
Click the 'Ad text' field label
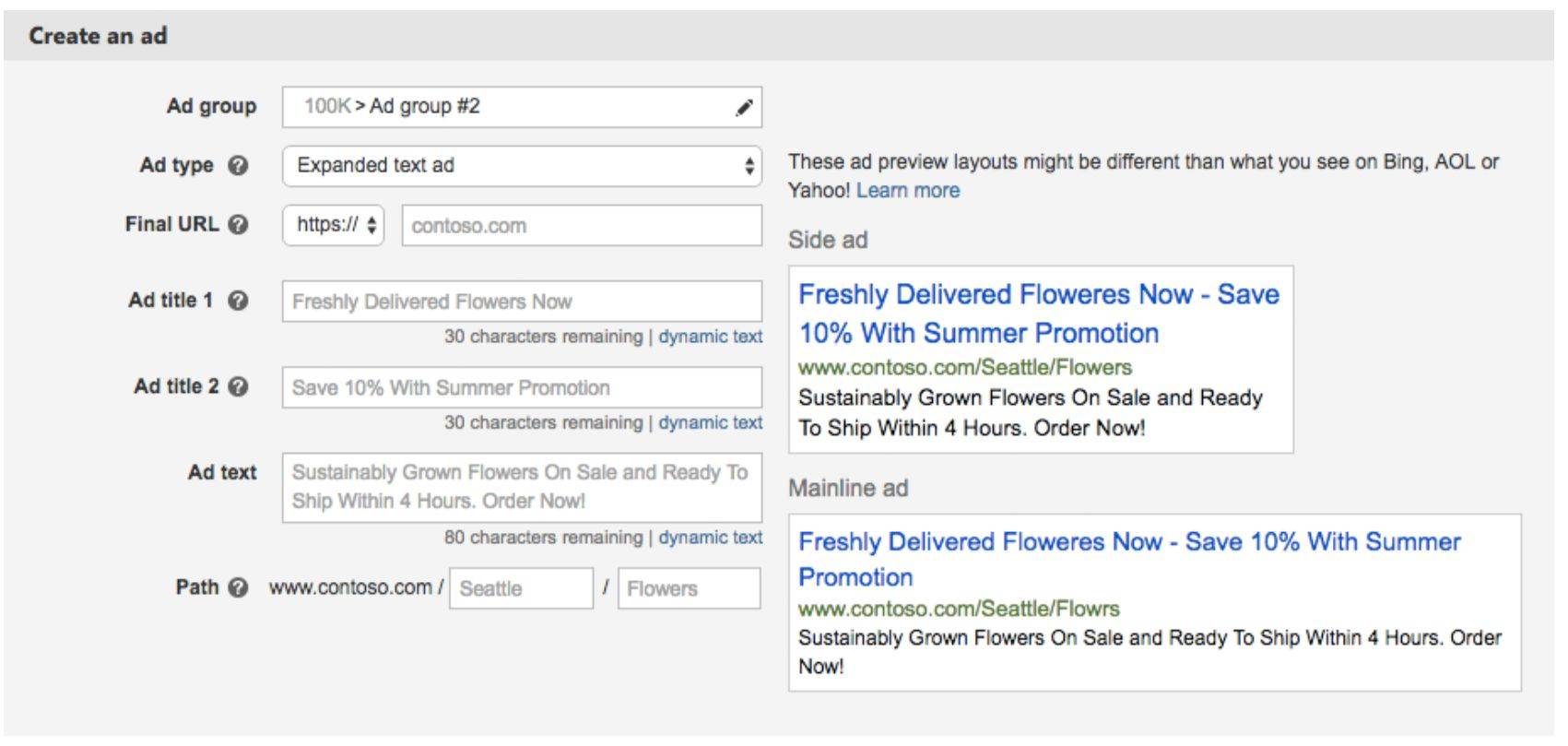click(x=222, y=472)
